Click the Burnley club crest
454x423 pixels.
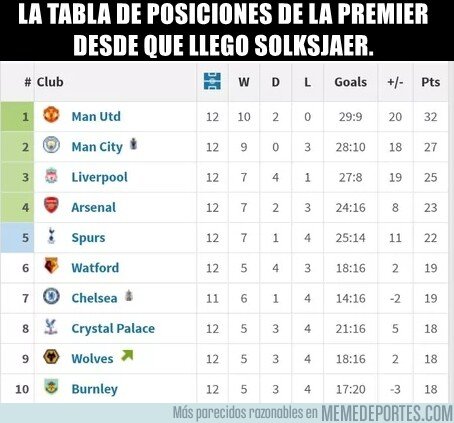point(51,387)
